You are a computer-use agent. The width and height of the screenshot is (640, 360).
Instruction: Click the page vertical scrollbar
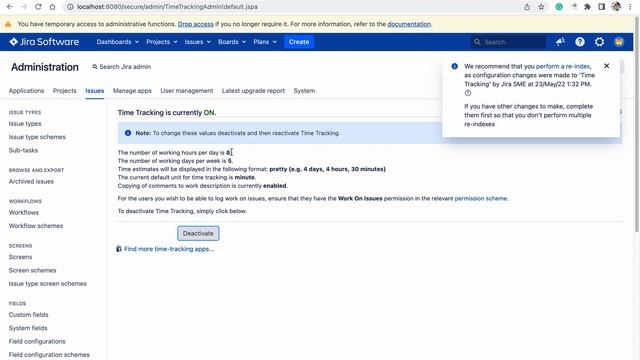637,124
